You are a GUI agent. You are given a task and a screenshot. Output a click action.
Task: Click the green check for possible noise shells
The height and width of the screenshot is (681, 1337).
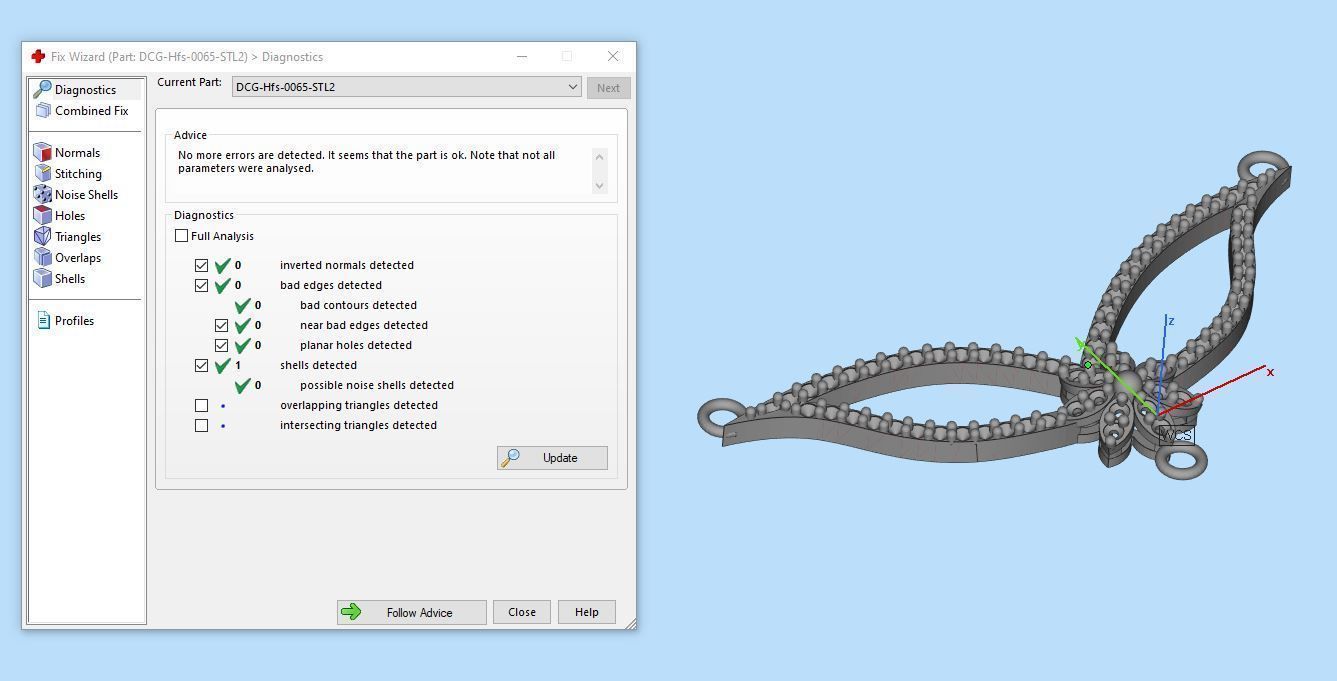(x=243, y=385)
